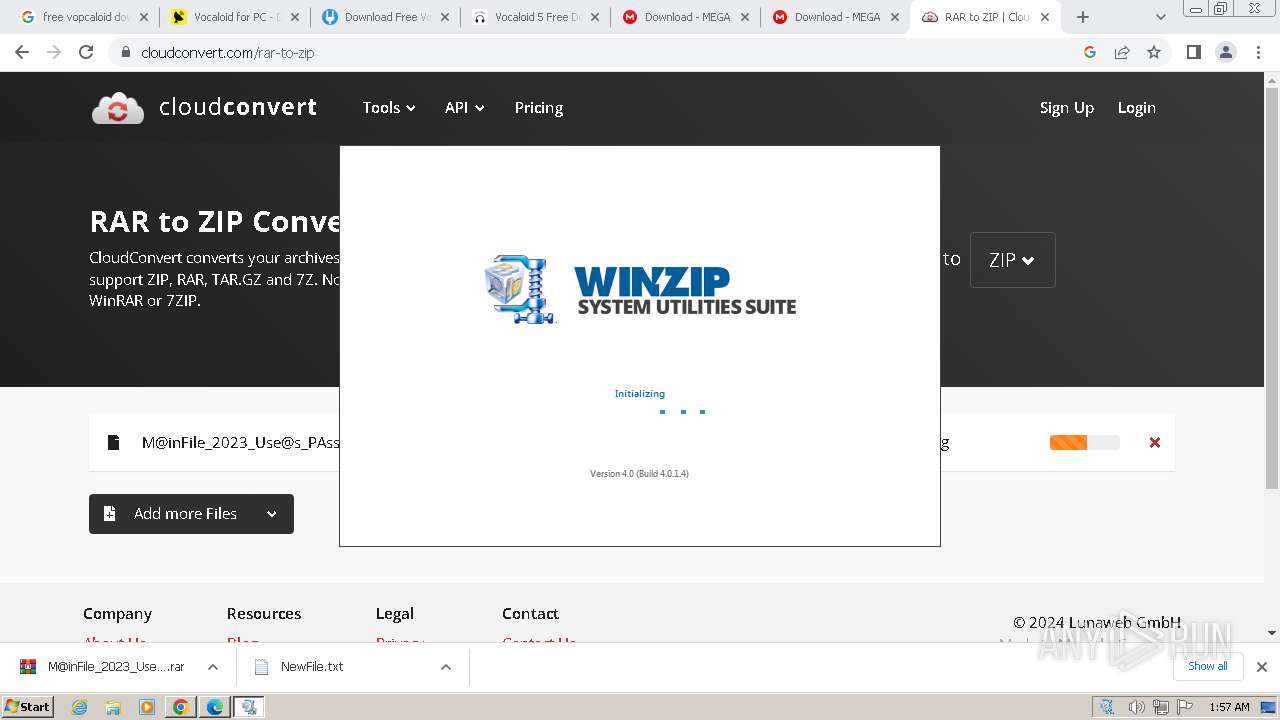
Task: Open options chevron for NewFile.txt download
Action: pyautogui.click(x=446, y=667)
